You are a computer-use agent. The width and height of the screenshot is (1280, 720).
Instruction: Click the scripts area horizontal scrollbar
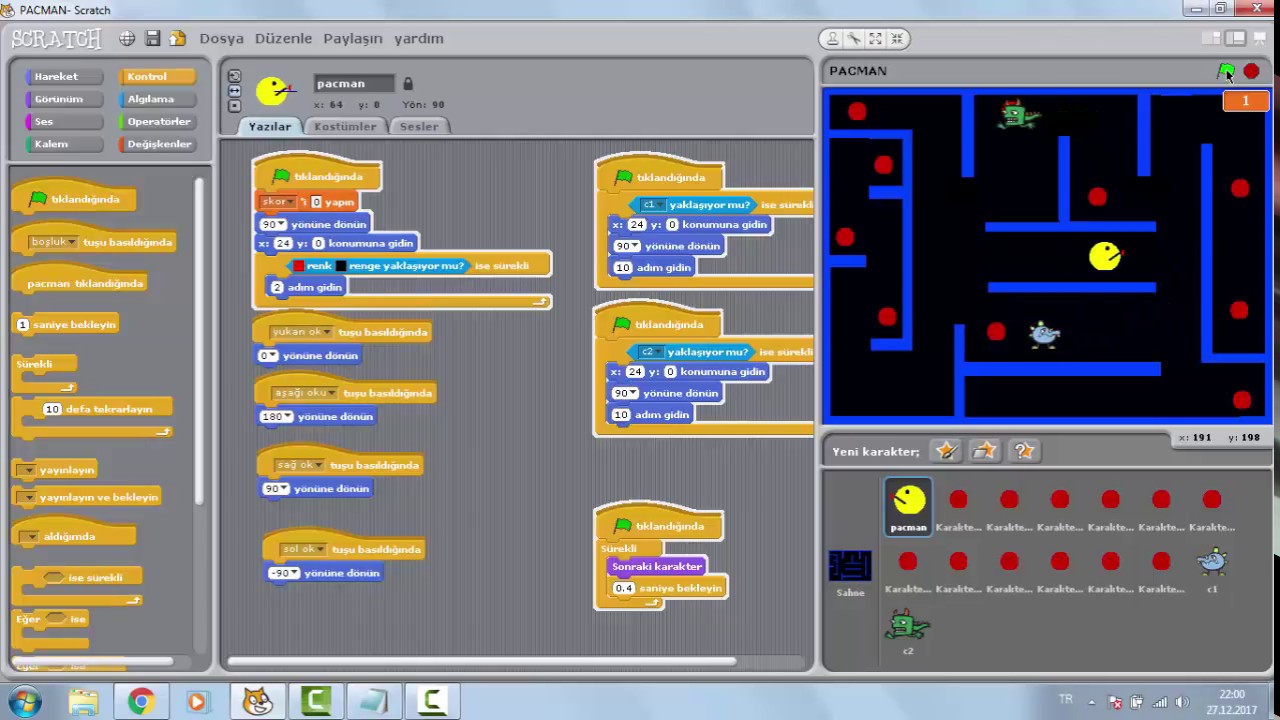coord(482,660)
